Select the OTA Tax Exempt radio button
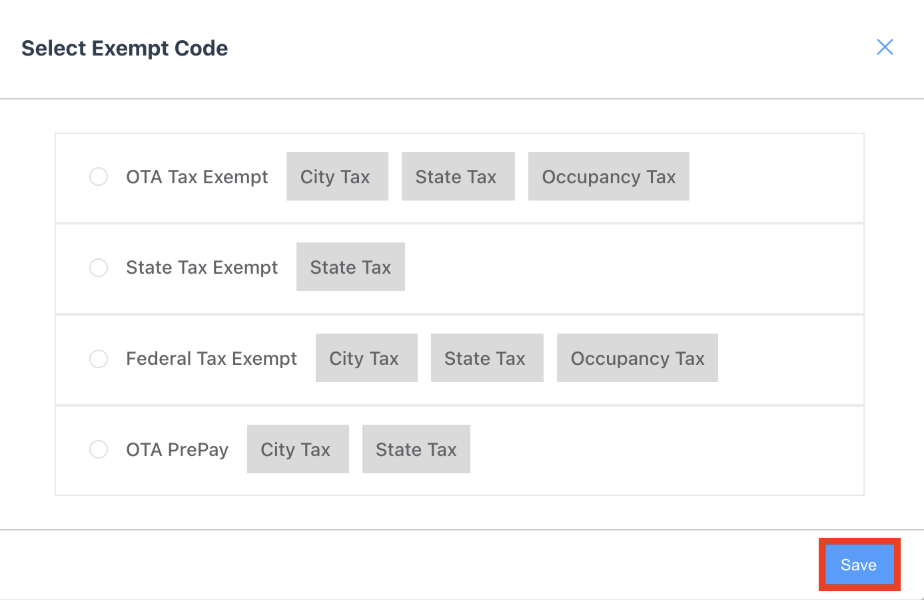 pos(98,176)
